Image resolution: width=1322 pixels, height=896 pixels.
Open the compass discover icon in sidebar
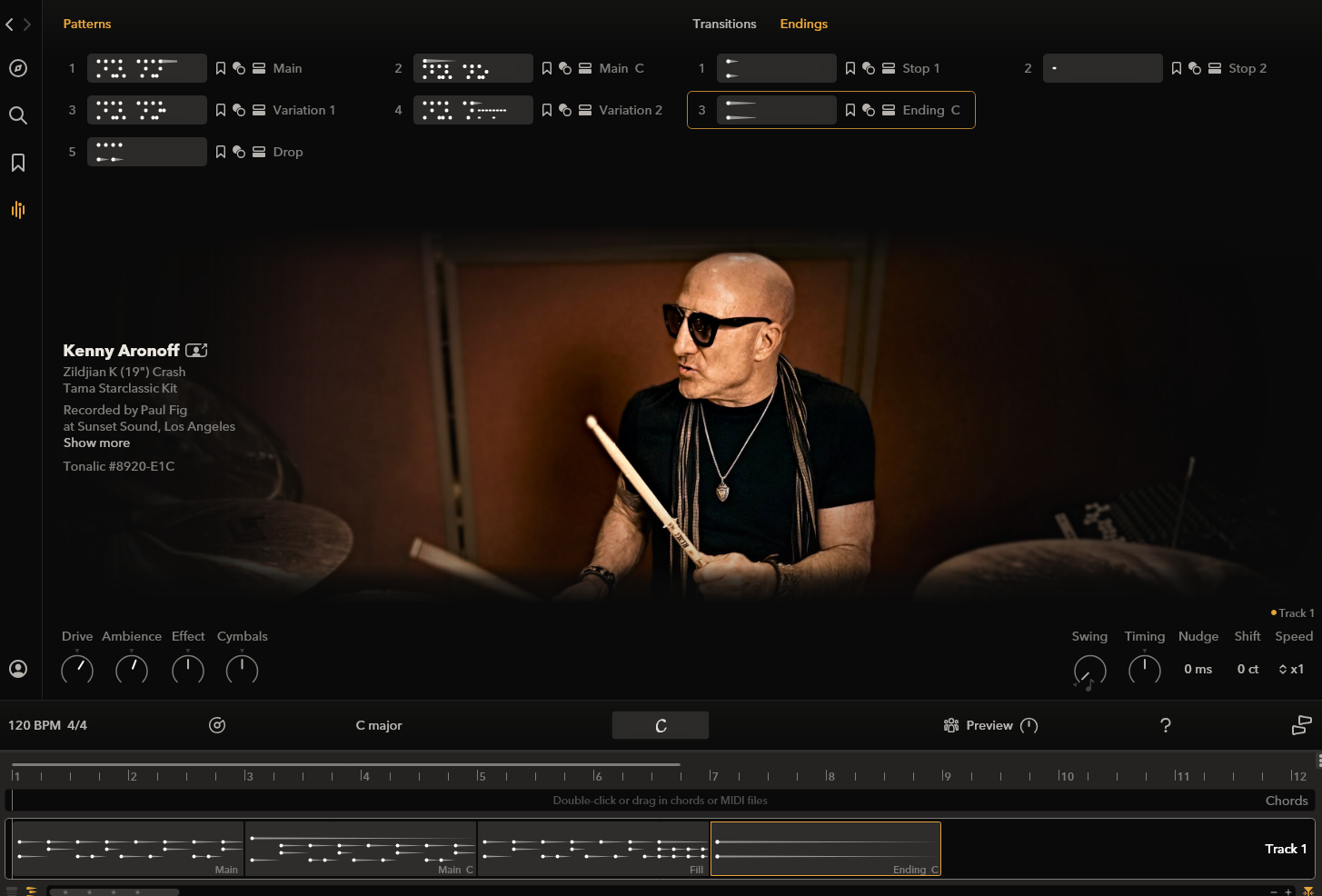click(18, 68)
